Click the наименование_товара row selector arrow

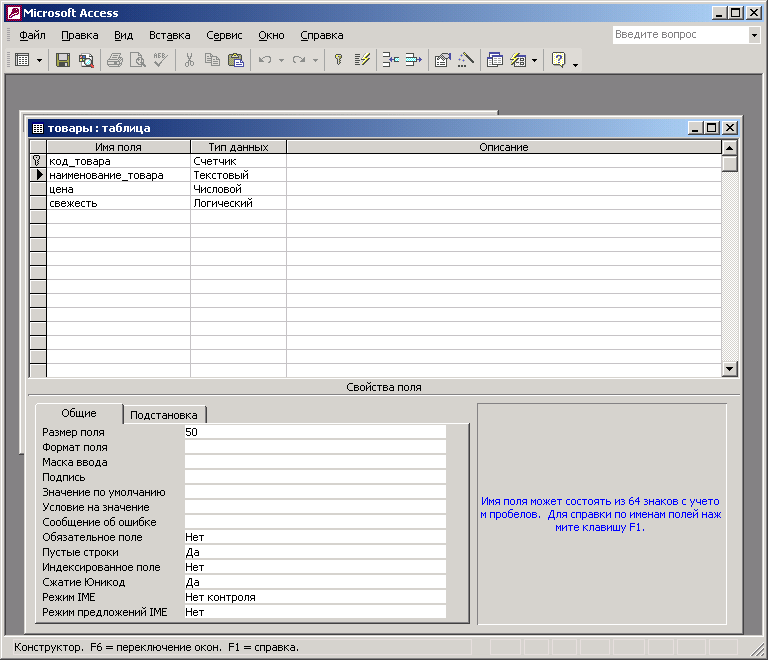click(38, 175)
